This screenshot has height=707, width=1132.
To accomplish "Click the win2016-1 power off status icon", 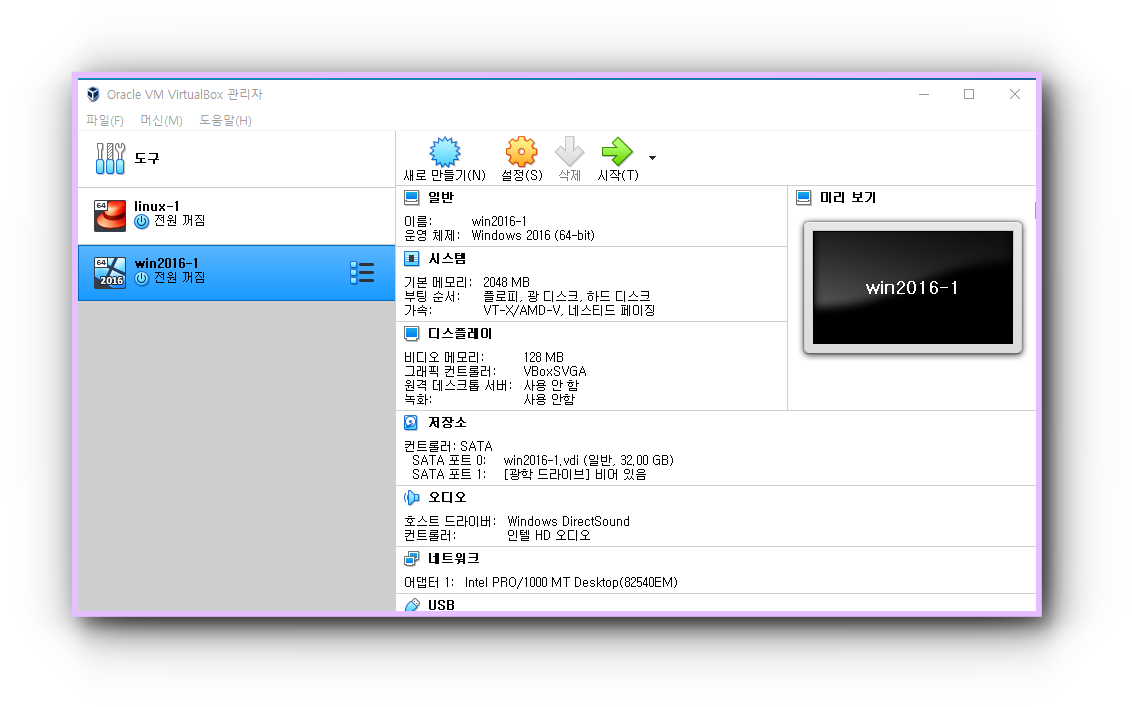I will 142,279.
